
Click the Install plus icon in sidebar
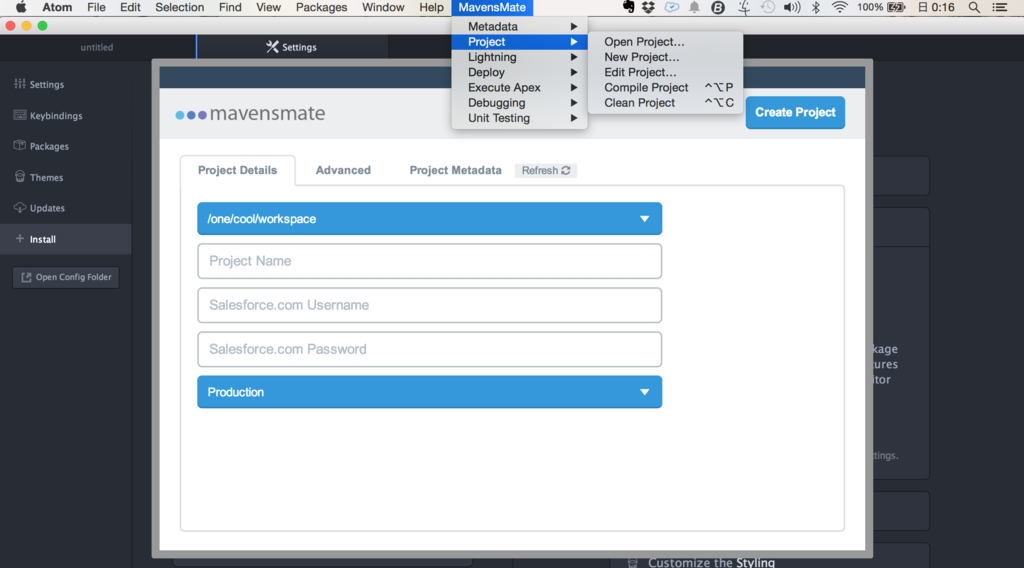point(20,239)
